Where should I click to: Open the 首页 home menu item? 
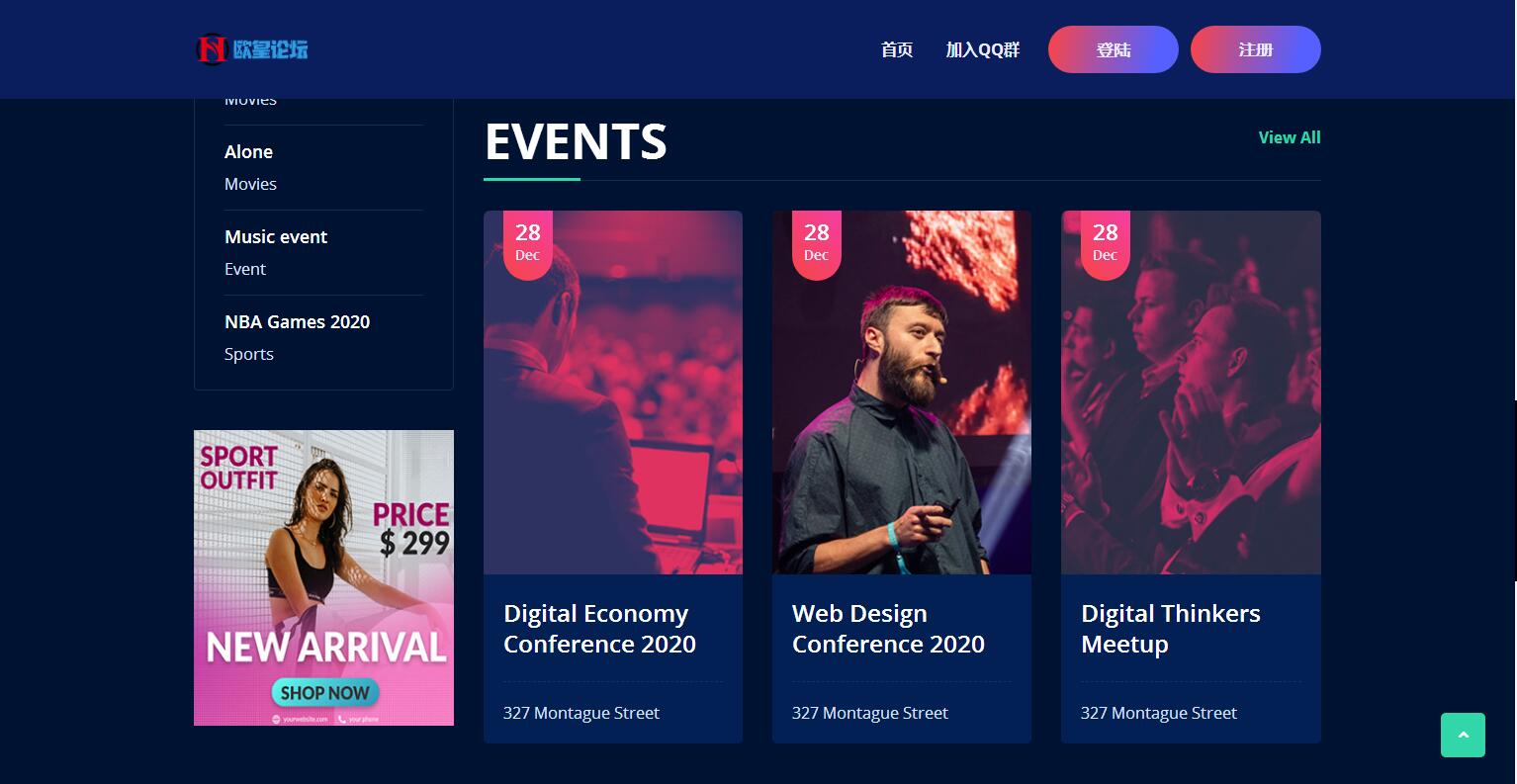point(897,49)
